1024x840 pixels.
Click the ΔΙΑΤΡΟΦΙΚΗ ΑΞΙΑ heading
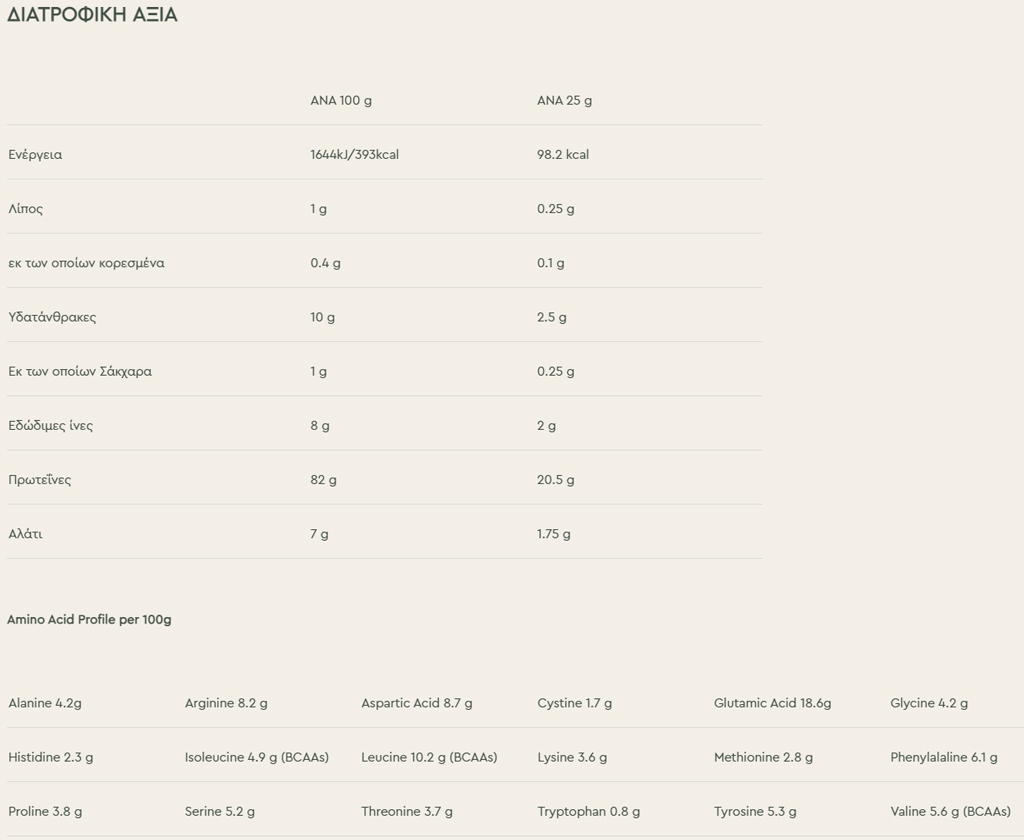coord(92,14)
